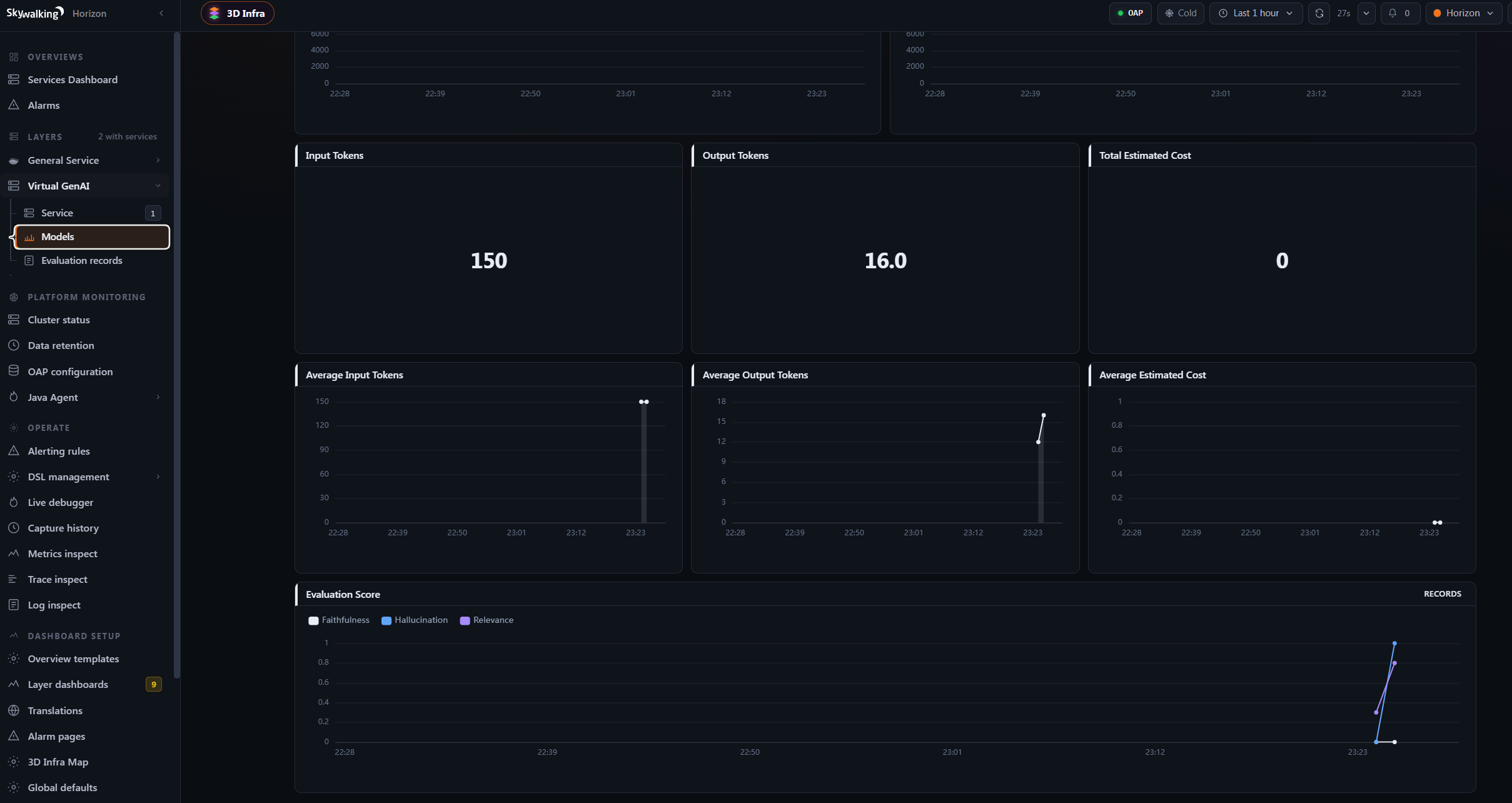The height and width of the screenshot is (803, 1512).
Task: Click the Services Dashboard icon
Action: tap(14, 79)
